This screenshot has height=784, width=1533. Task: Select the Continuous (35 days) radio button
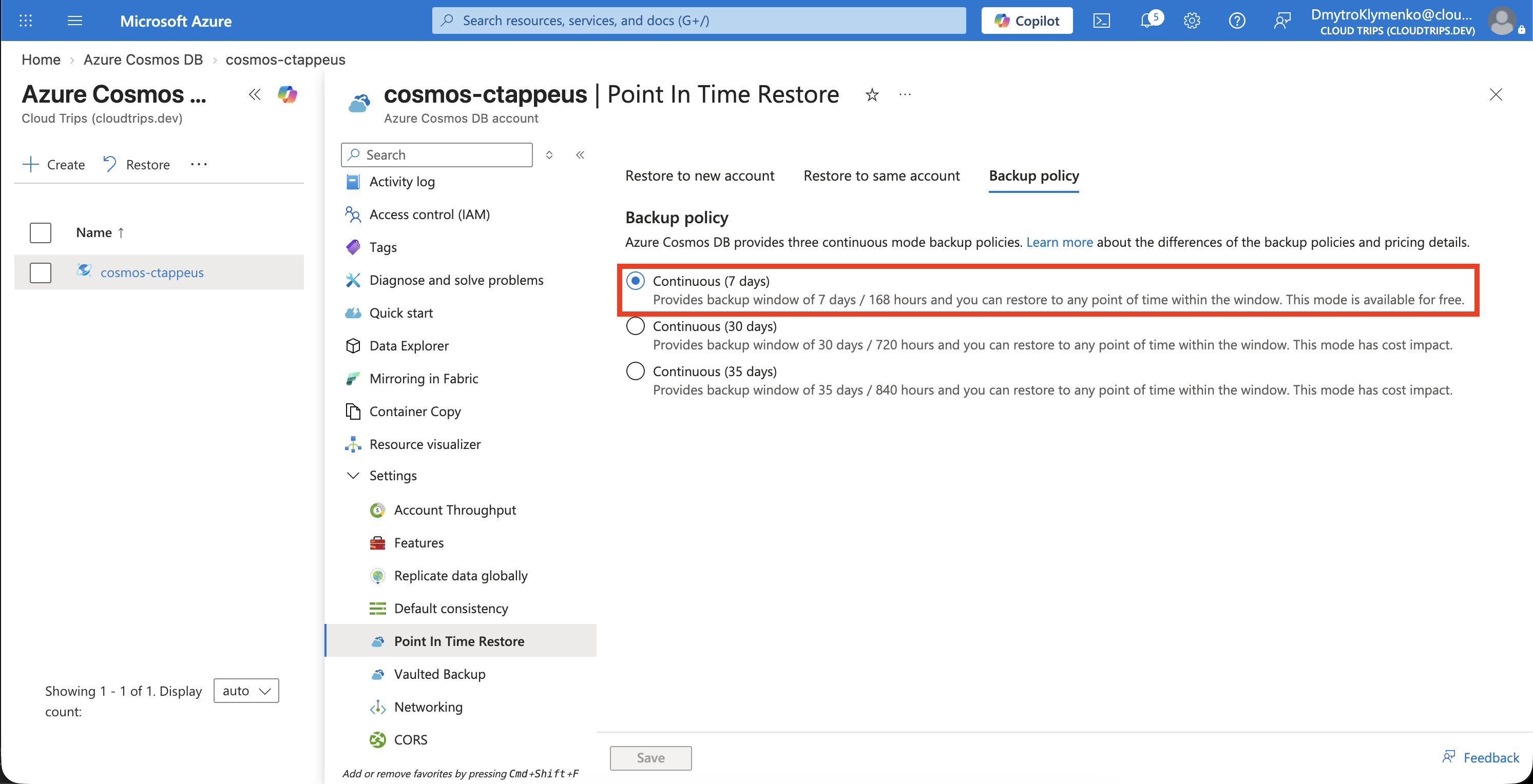tap(636, 371)
